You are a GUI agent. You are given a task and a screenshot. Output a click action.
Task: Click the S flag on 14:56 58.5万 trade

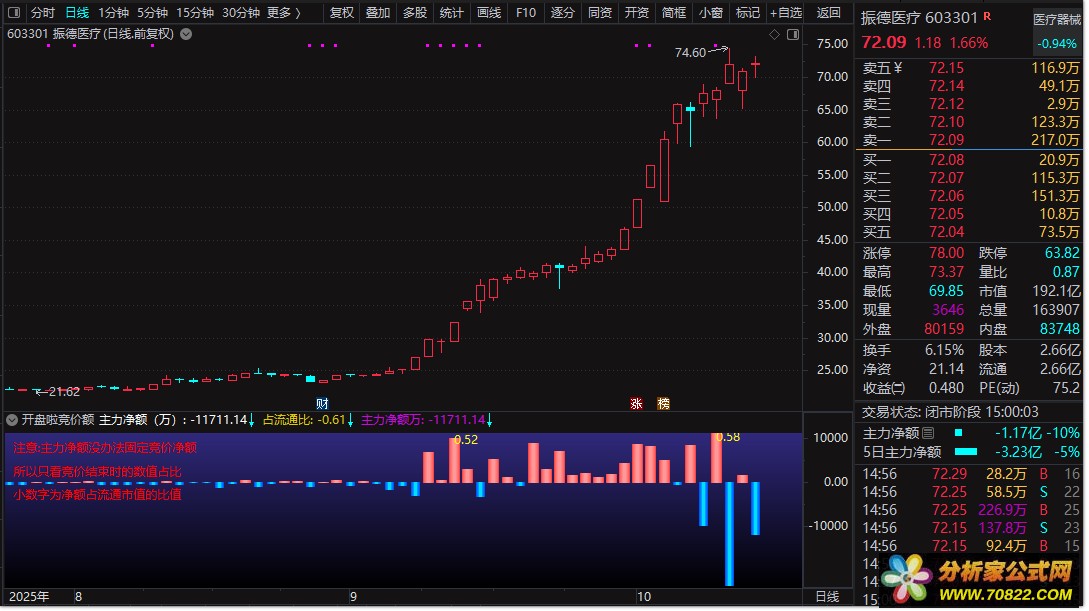pyautogui.click(x=1044, y=492)
